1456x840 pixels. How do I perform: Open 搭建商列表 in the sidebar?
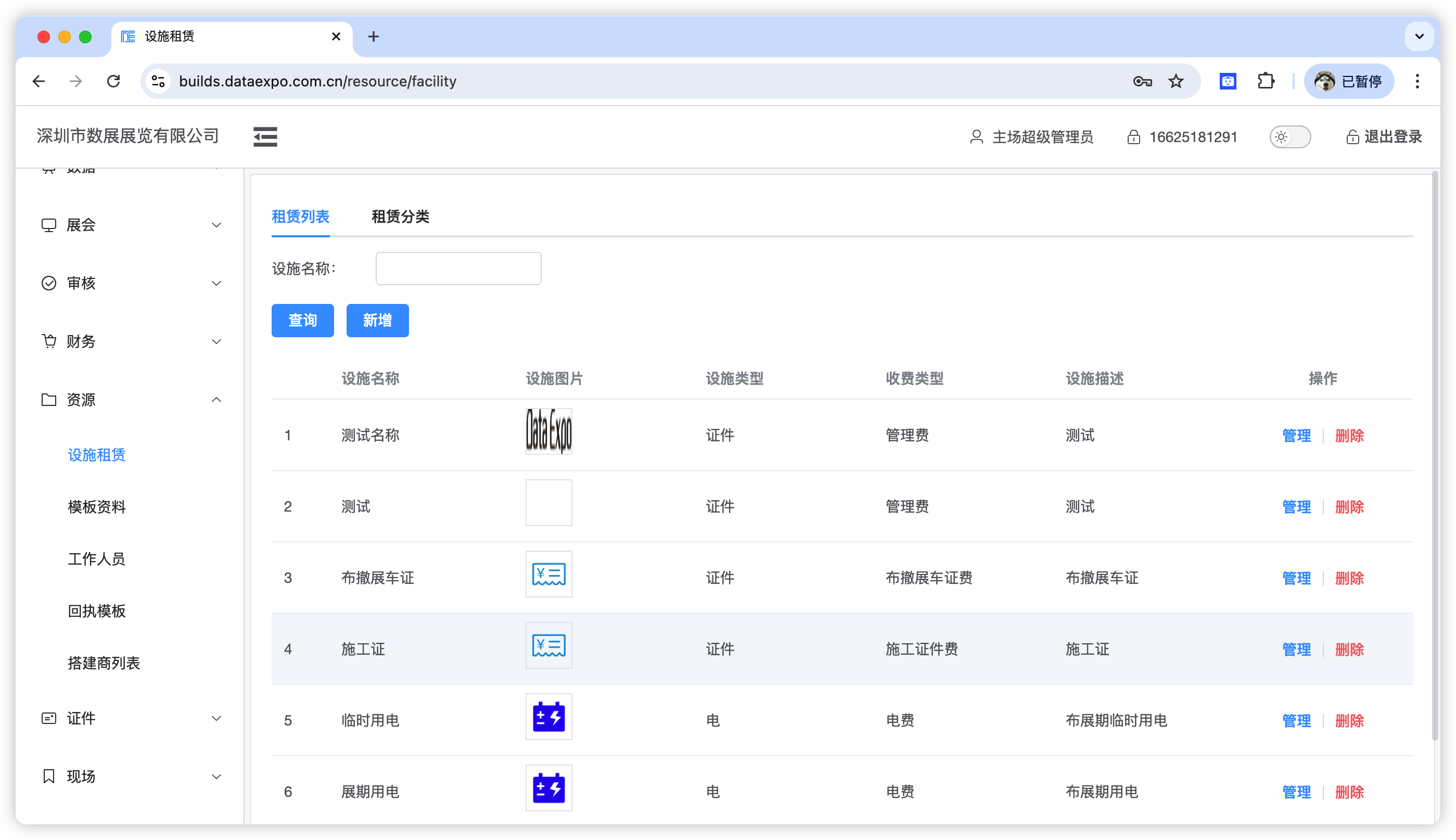pyautogui.click(x=104, y=663)
